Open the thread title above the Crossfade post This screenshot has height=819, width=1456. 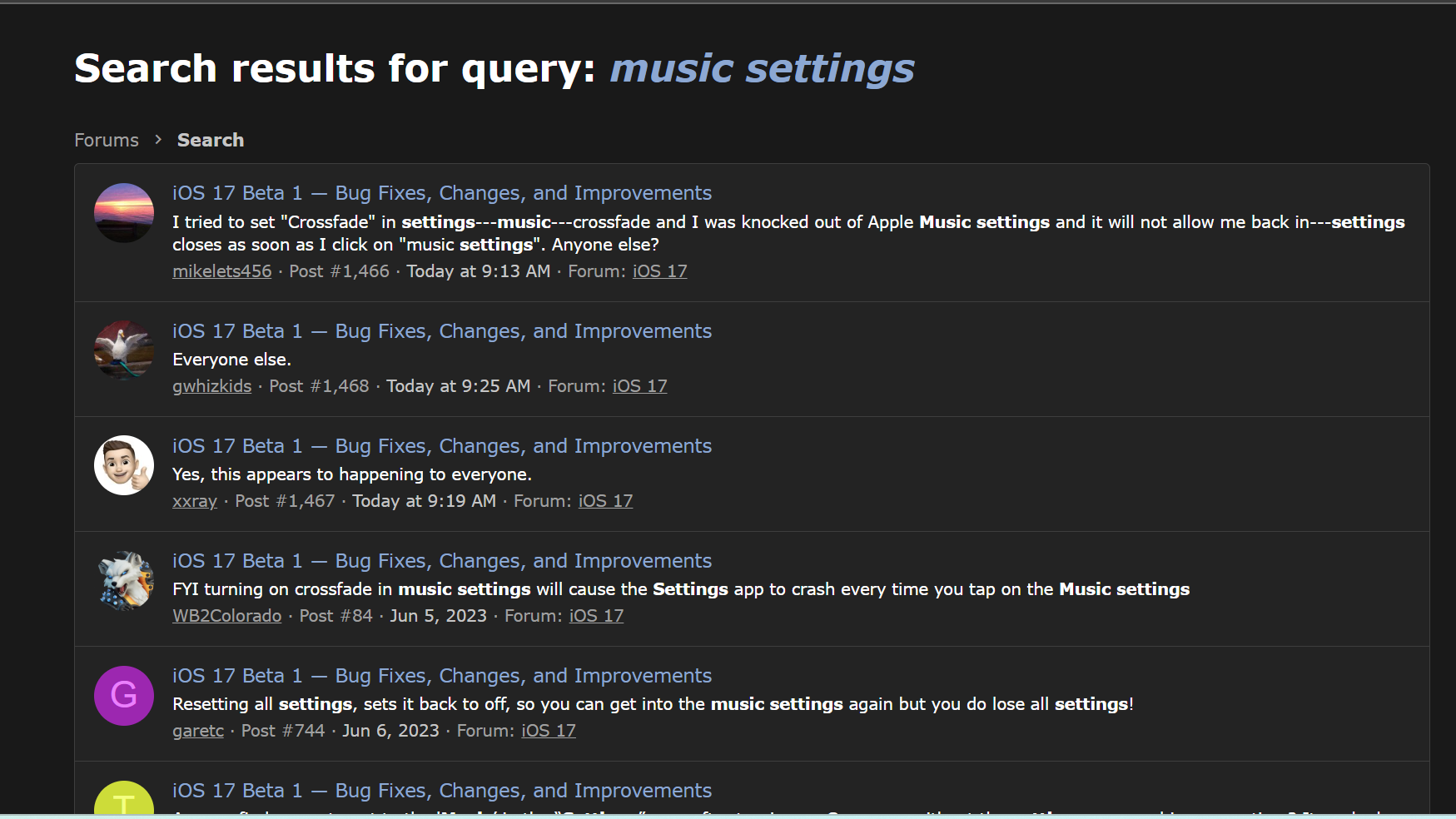(442, 193)
